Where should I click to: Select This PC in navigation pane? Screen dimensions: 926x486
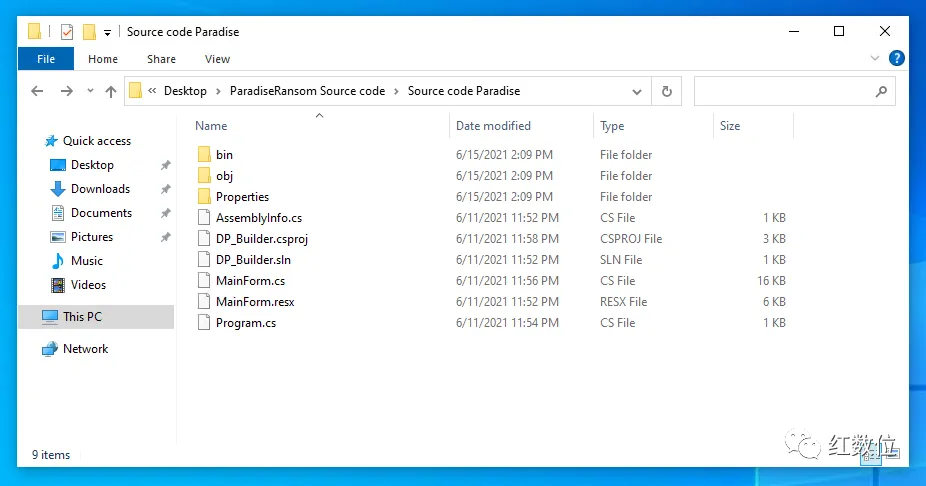coord(96,317)
